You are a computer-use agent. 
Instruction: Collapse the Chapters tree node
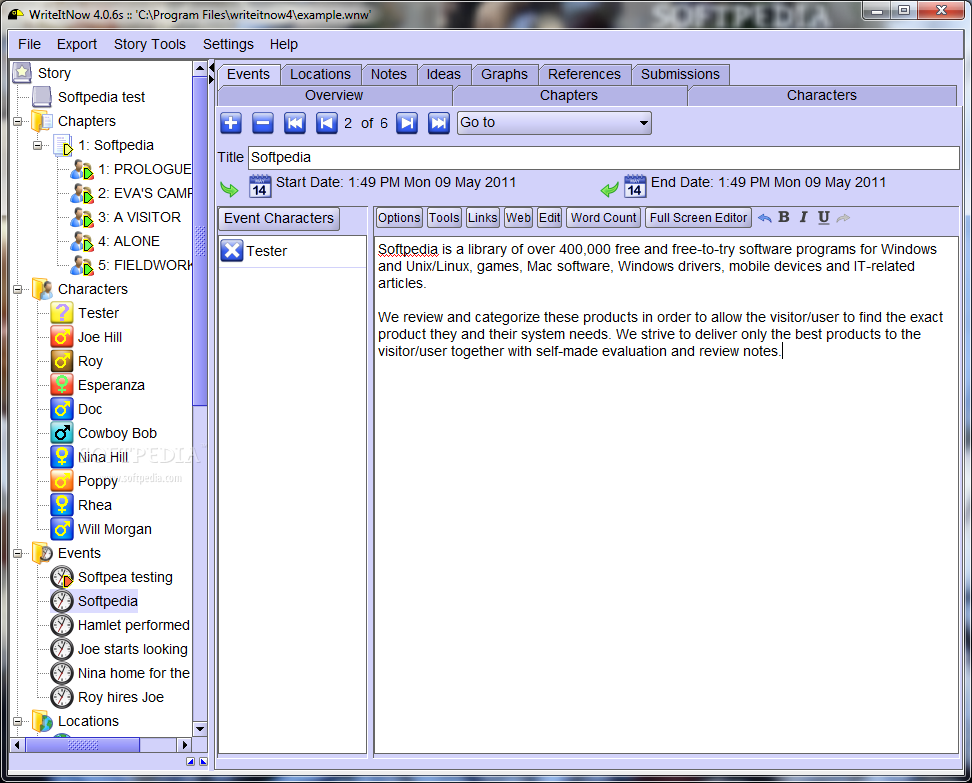pyautogui.click(x=17, y=121)
